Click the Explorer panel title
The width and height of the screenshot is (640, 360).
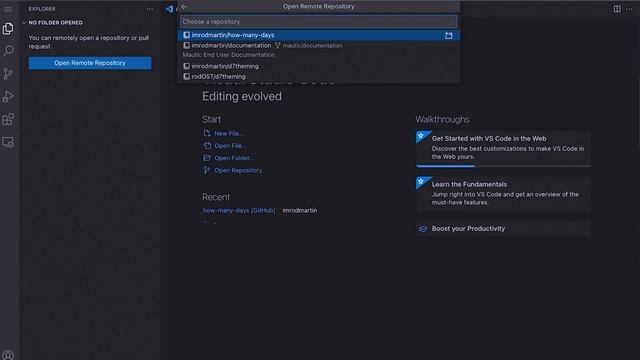click(42, 9)
